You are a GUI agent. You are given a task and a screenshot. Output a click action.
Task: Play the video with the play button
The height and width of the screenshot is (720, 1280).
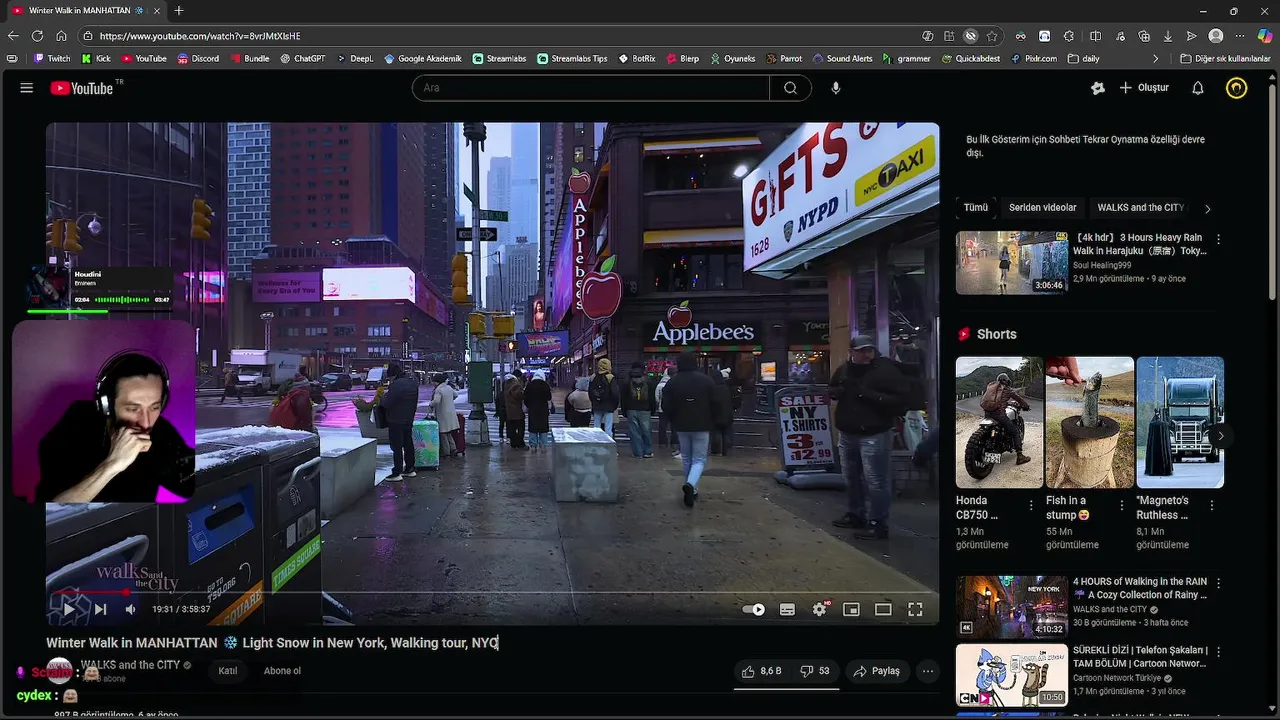point(69,609)
